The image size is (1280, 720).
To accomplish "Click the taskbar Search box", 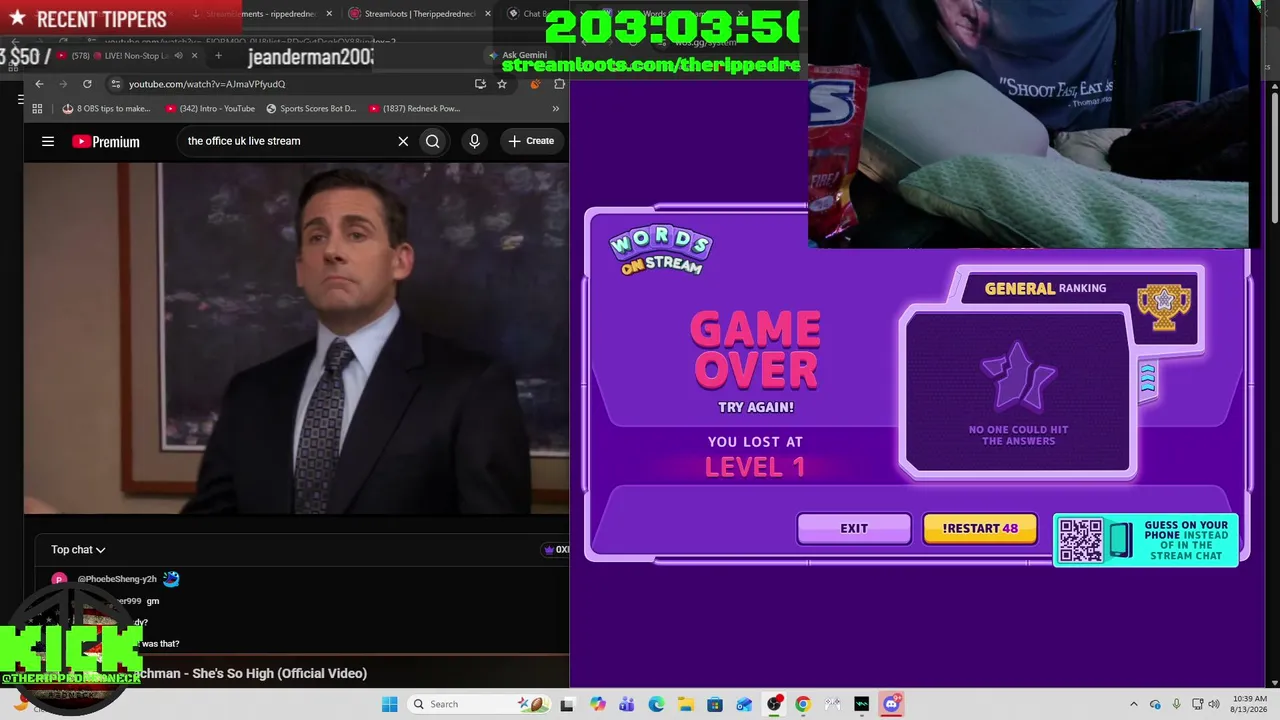I will point(477,704).
